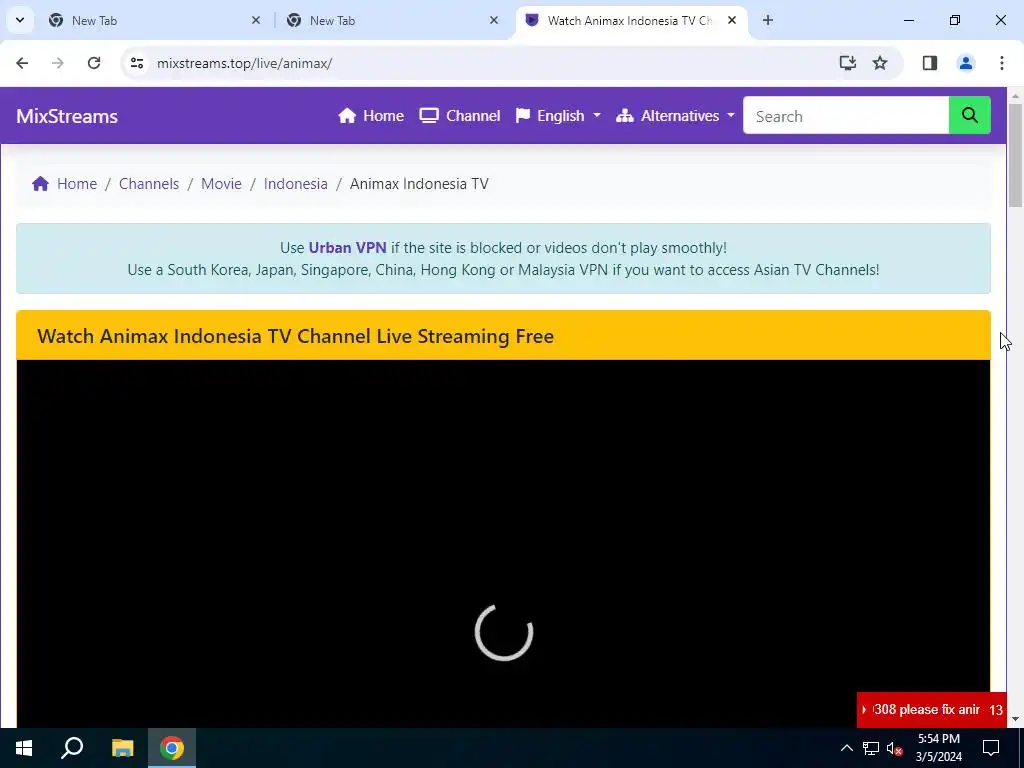The height and width of the screenshot is (768, 1024).
Task: Open Channel in the navbar
Action: 460,116
